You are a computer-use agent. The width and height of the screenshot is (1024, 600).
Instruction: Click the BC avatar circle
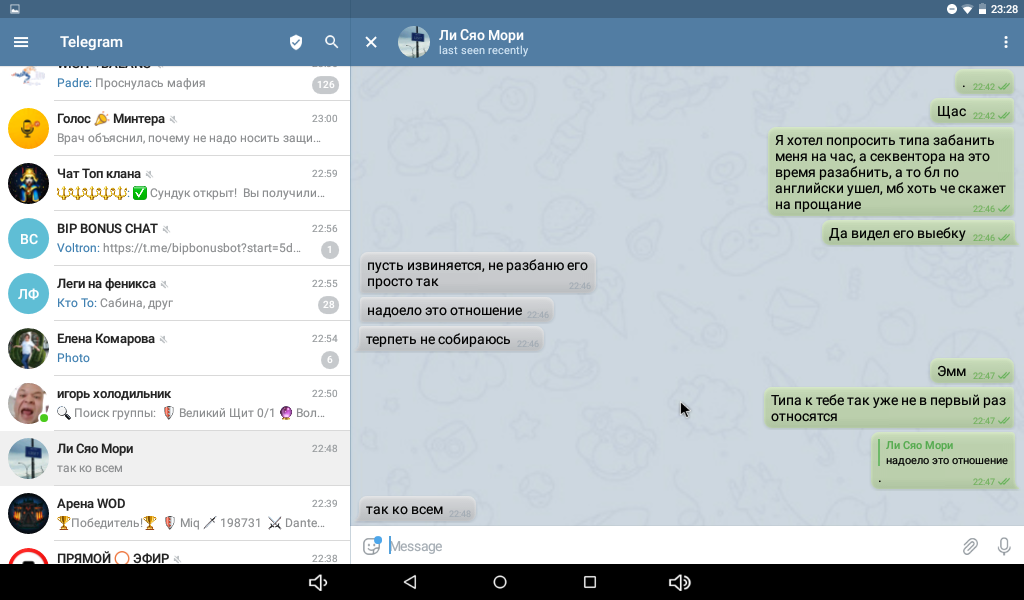pyautogui.click(x=28, y=238)
